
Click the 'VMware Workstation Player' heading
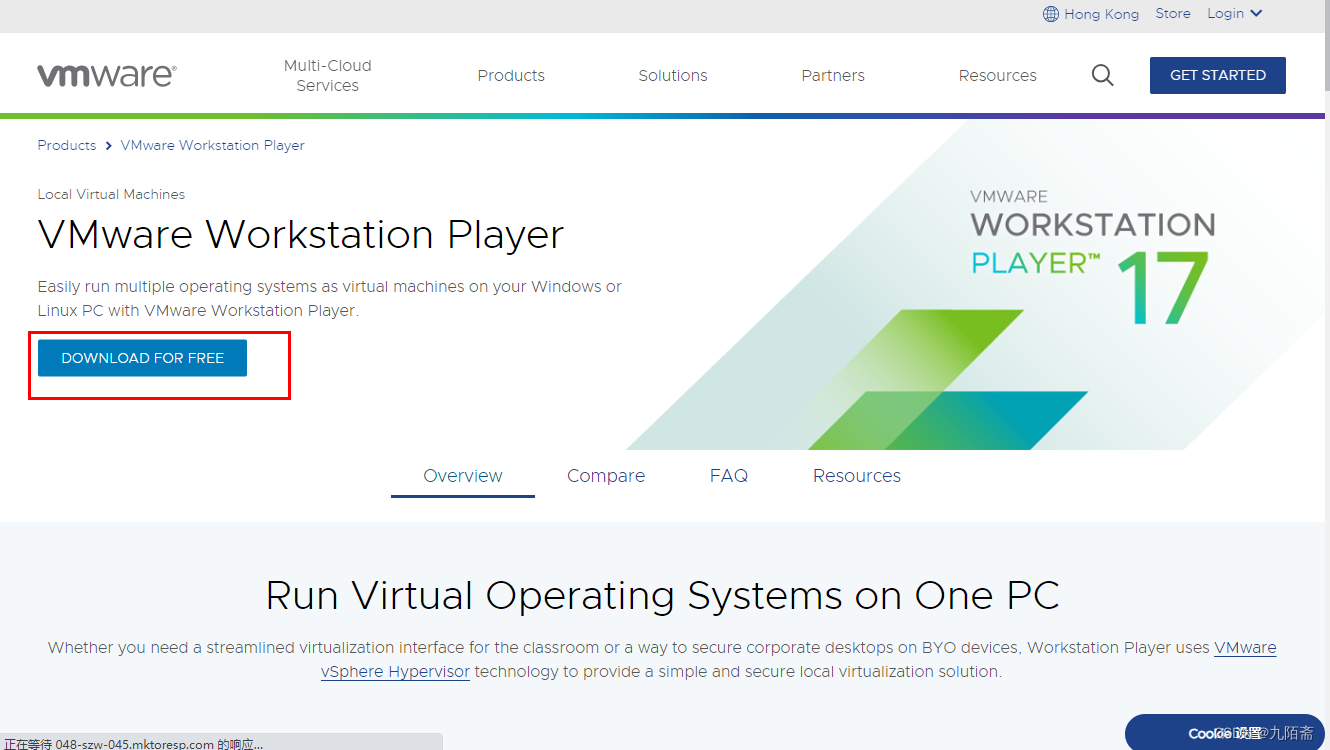tap(301, 235)
